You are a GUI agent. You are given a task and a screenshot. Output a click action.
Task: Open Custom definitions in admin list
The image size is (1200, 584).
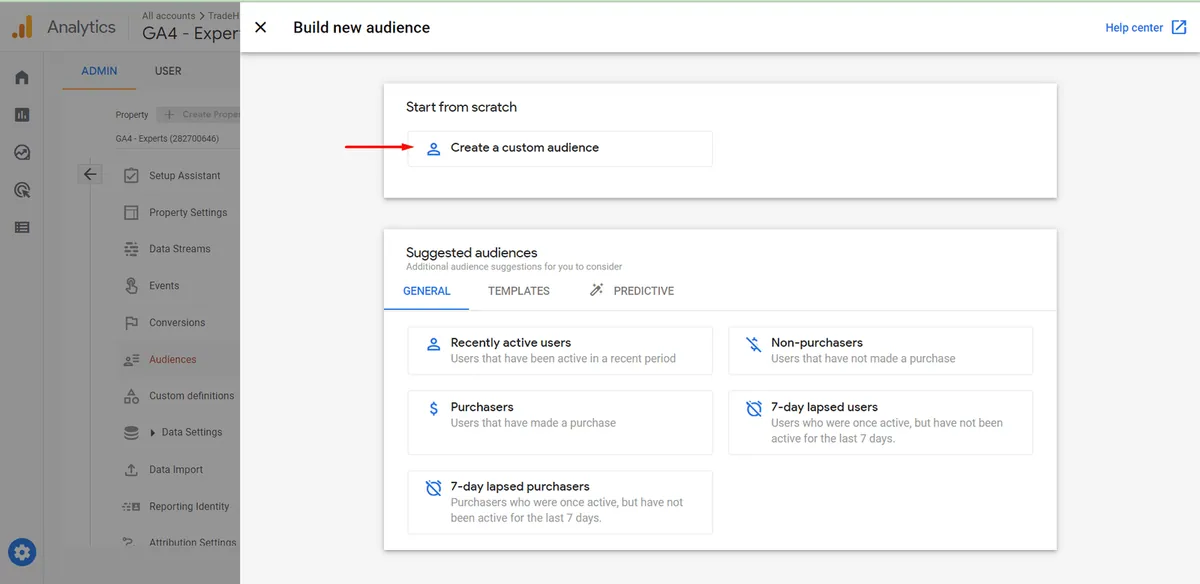tap(192, 396)
